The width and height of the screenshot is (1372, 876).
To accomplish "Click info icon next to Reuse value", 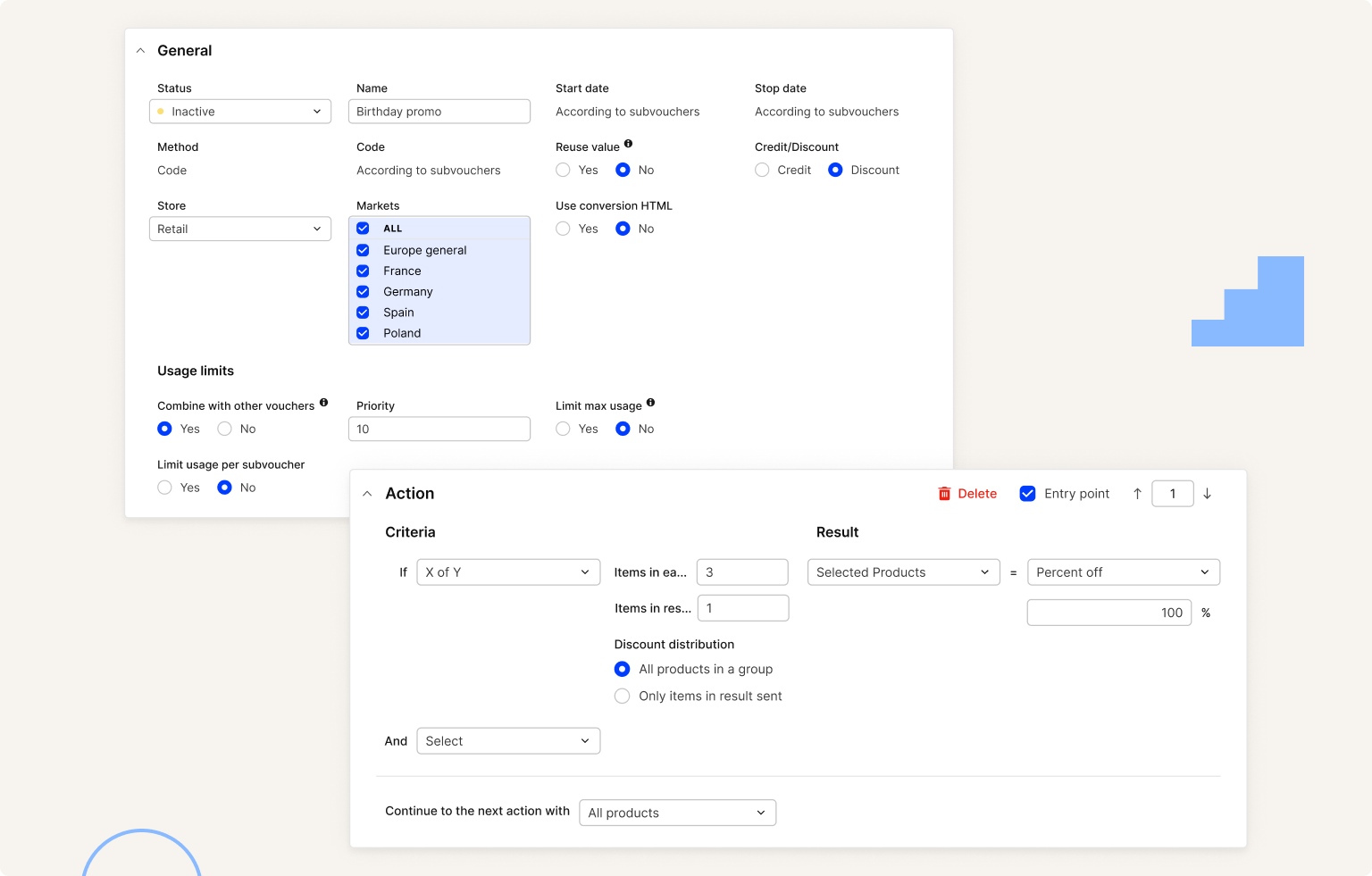I will [x=628, y=144].
